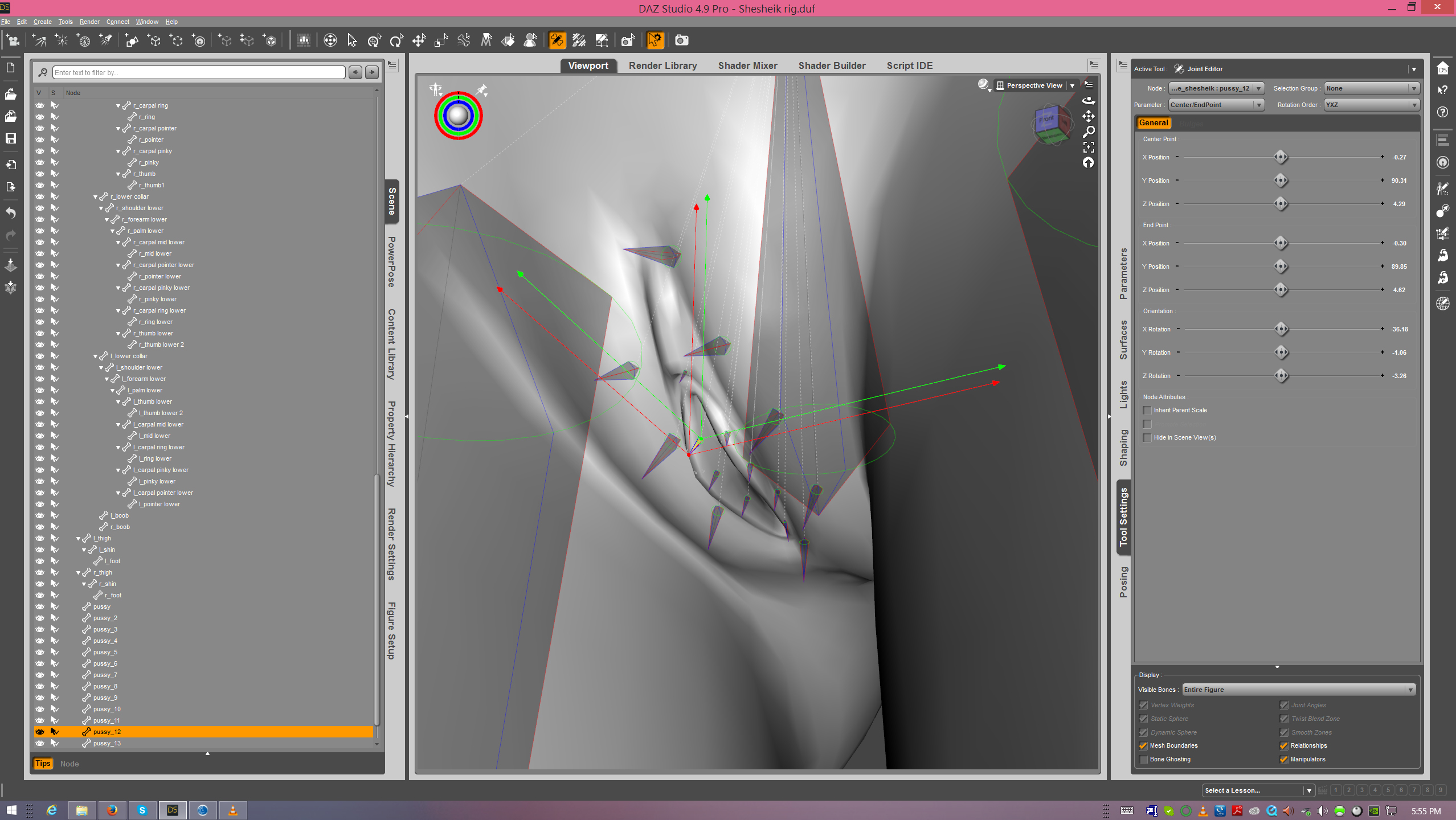Click the Render camera icon

[x=681, y=40]
